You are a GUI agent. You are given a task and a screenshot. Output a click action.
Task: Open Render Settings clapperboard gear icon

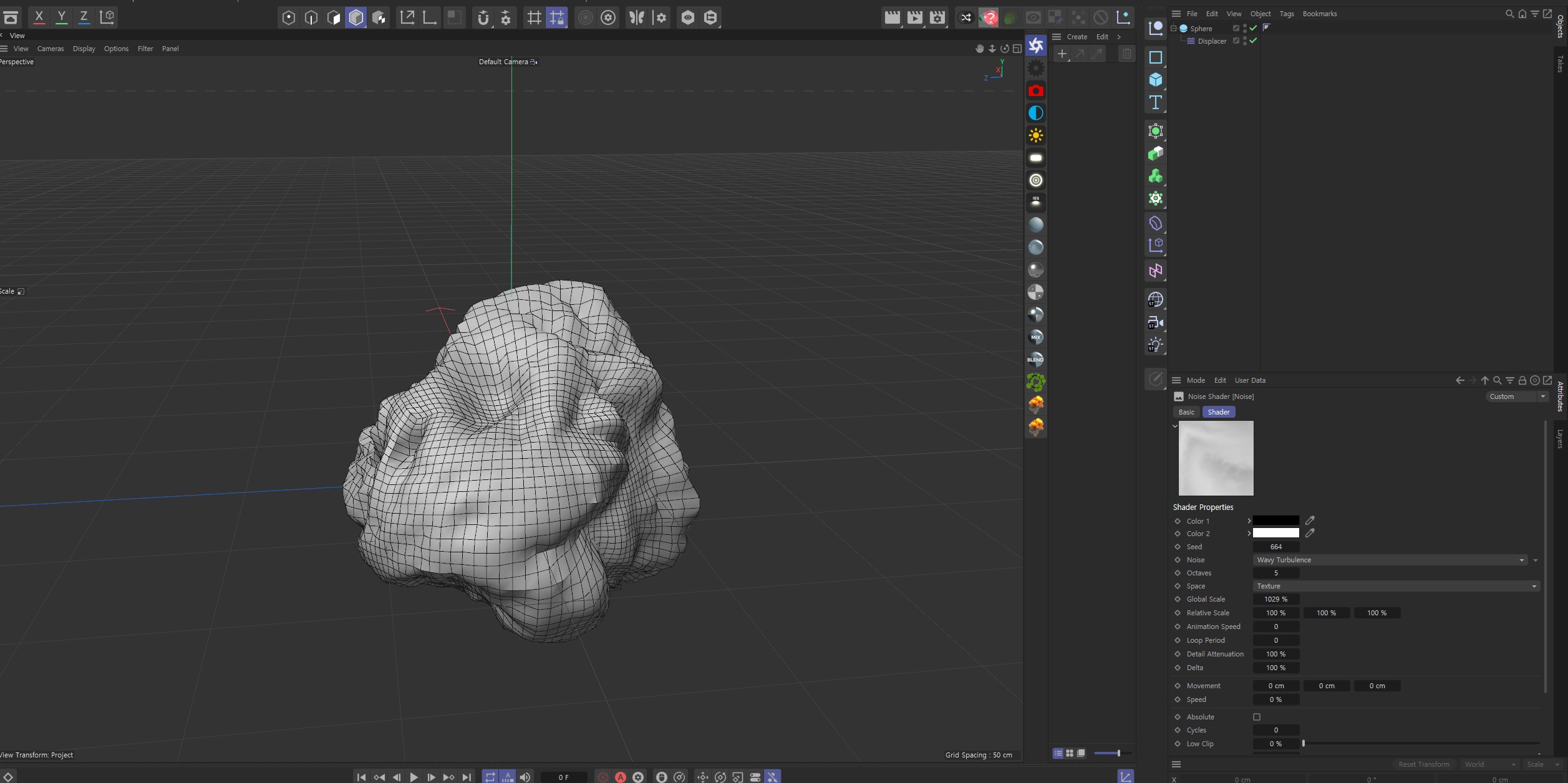tap(937, 17)
